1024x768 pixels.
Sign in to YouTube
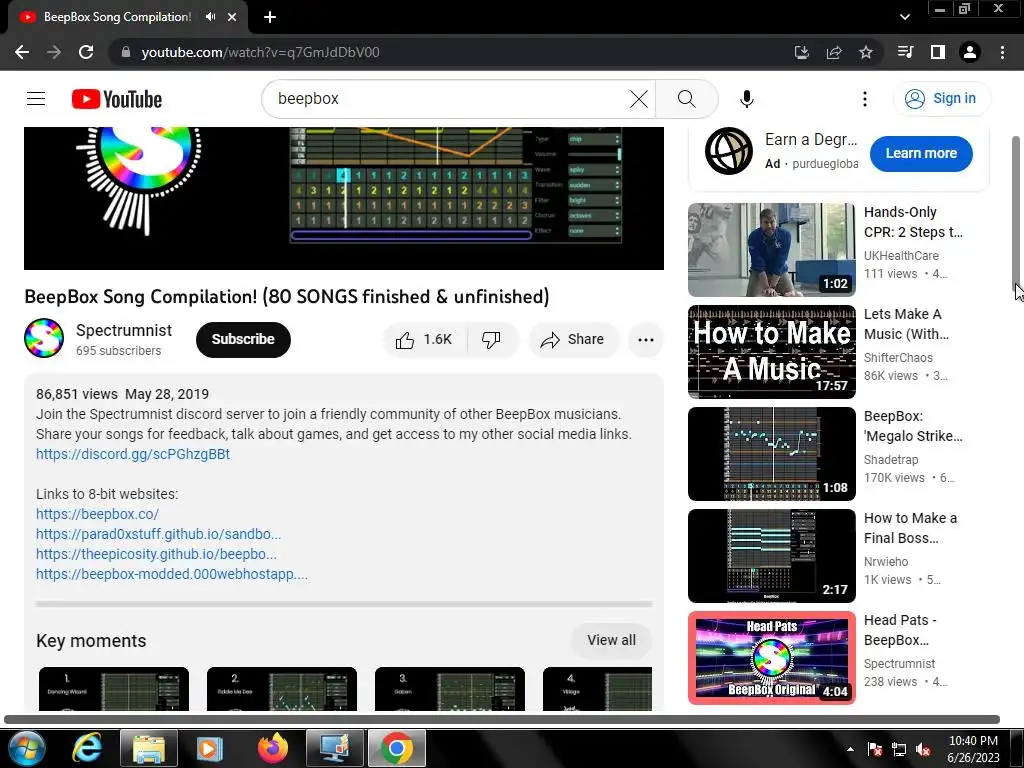pos(941,99)
